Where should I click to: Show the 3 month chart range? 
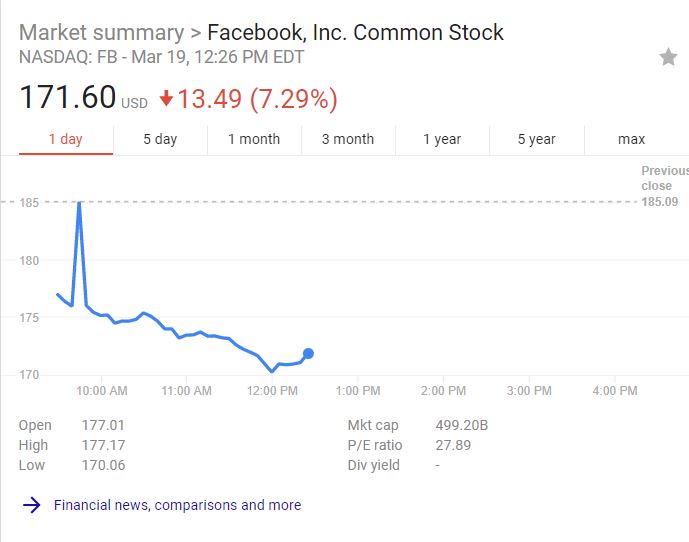pos(348,139)
